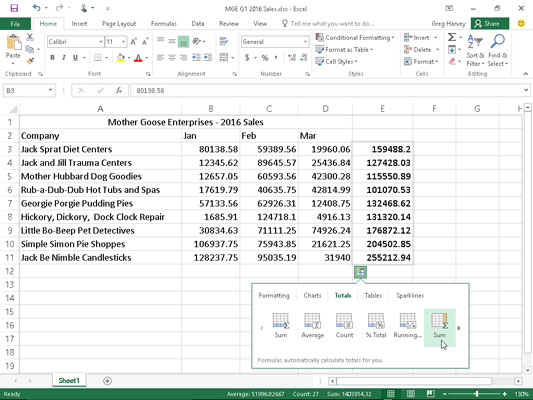
Task: Adjust the zoom slider handle
Action: click(x=477, y=394)
